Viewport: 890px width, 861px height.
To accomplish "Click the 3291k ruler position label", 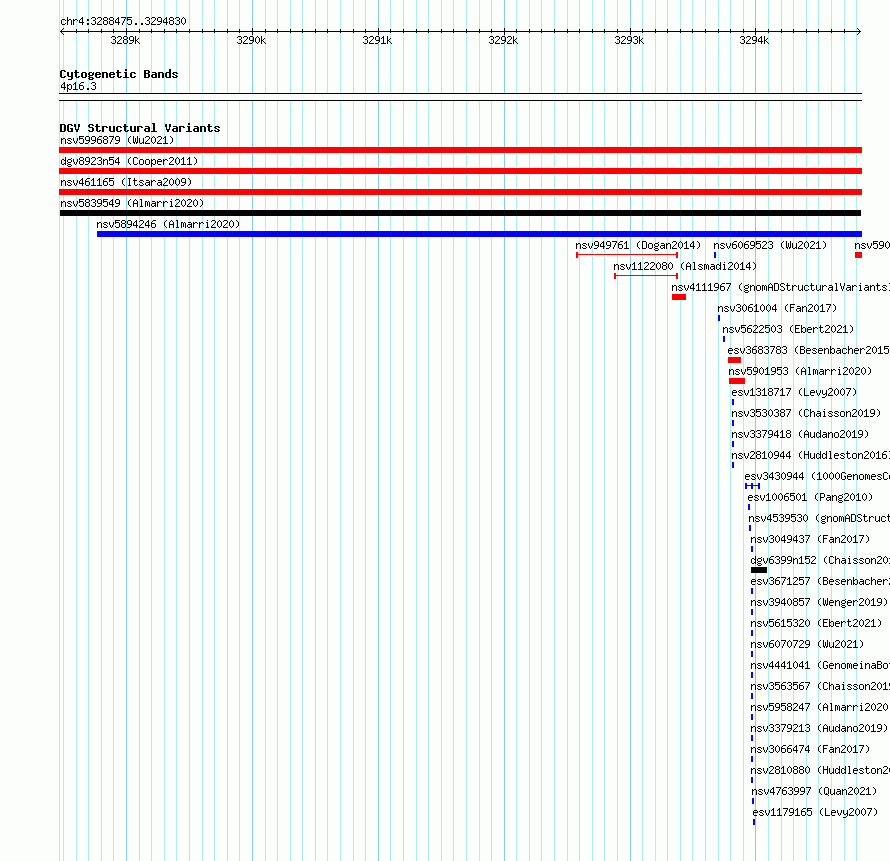I will [x=377, y=40].
